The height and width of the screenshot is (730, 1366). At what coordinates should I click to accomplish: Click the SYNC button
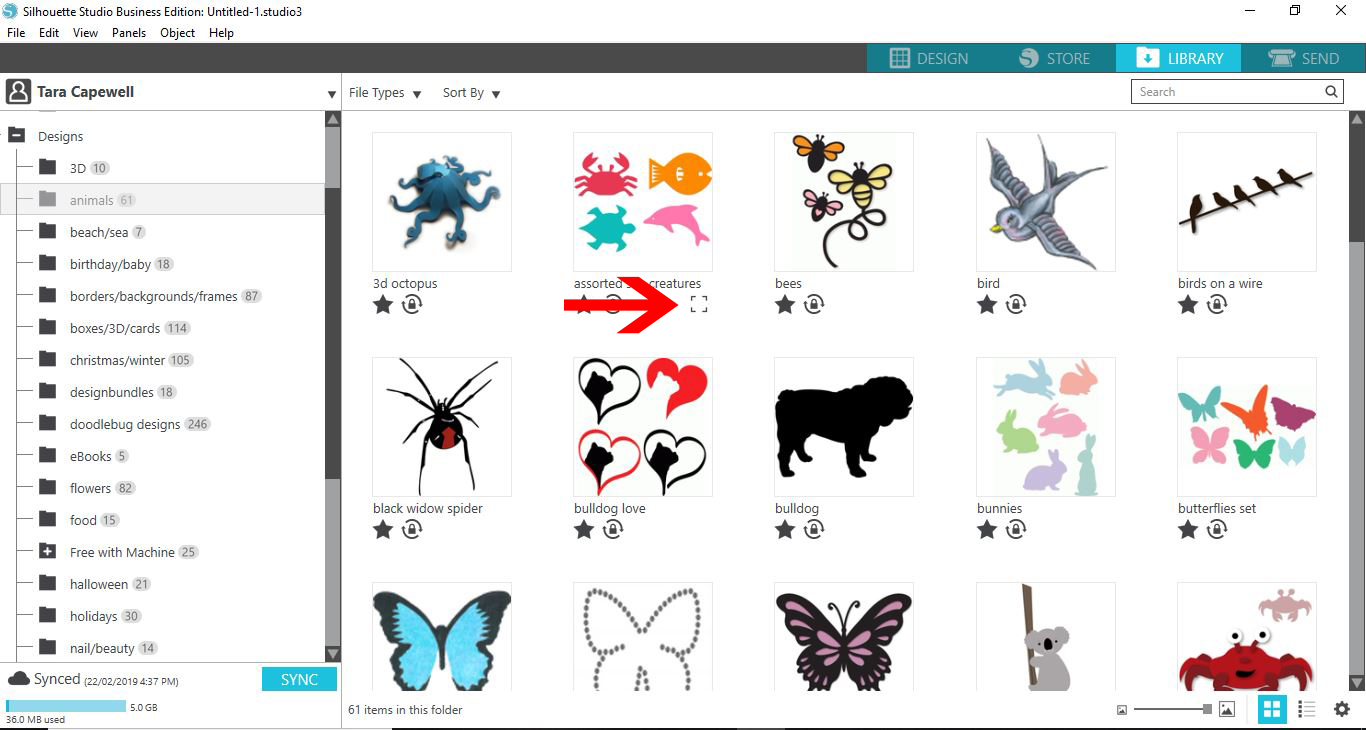click(299, 679)
